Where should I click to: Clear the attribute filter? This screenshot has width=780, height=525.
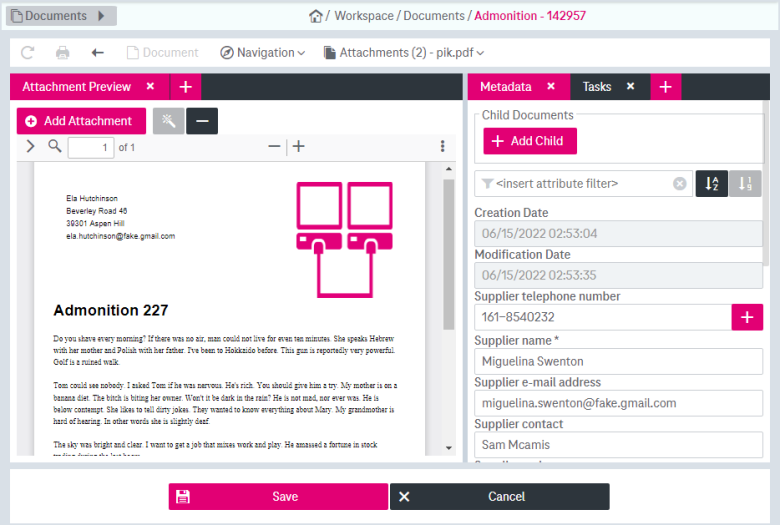(680, 184)
